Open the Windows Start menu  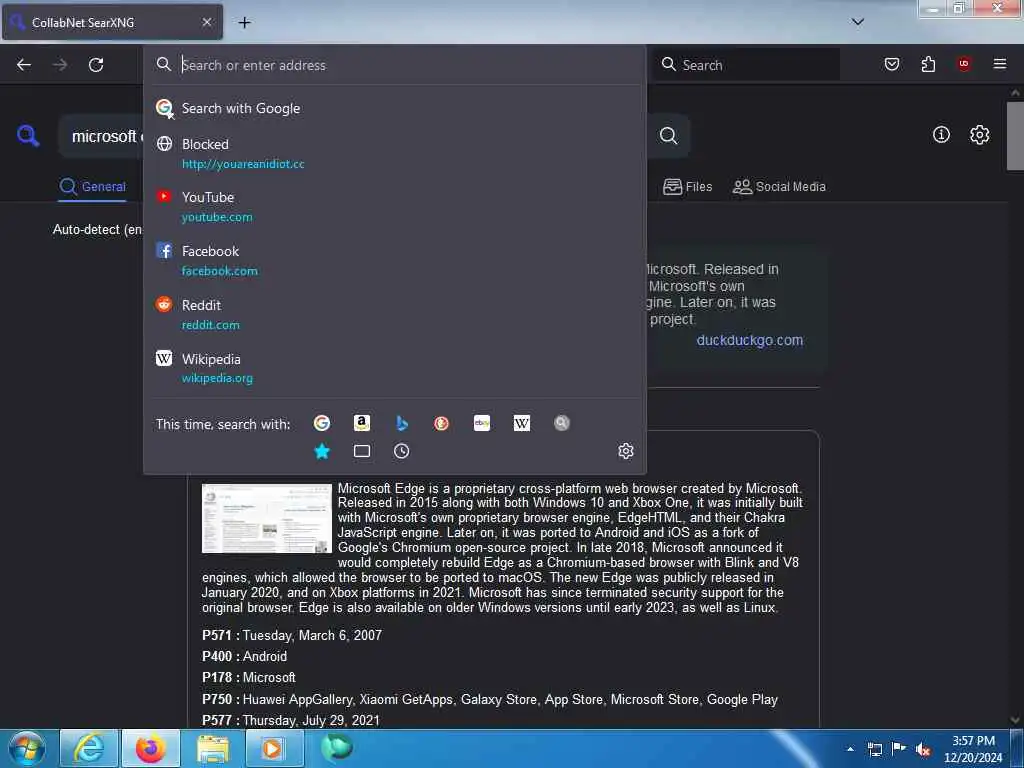[27, 748]
